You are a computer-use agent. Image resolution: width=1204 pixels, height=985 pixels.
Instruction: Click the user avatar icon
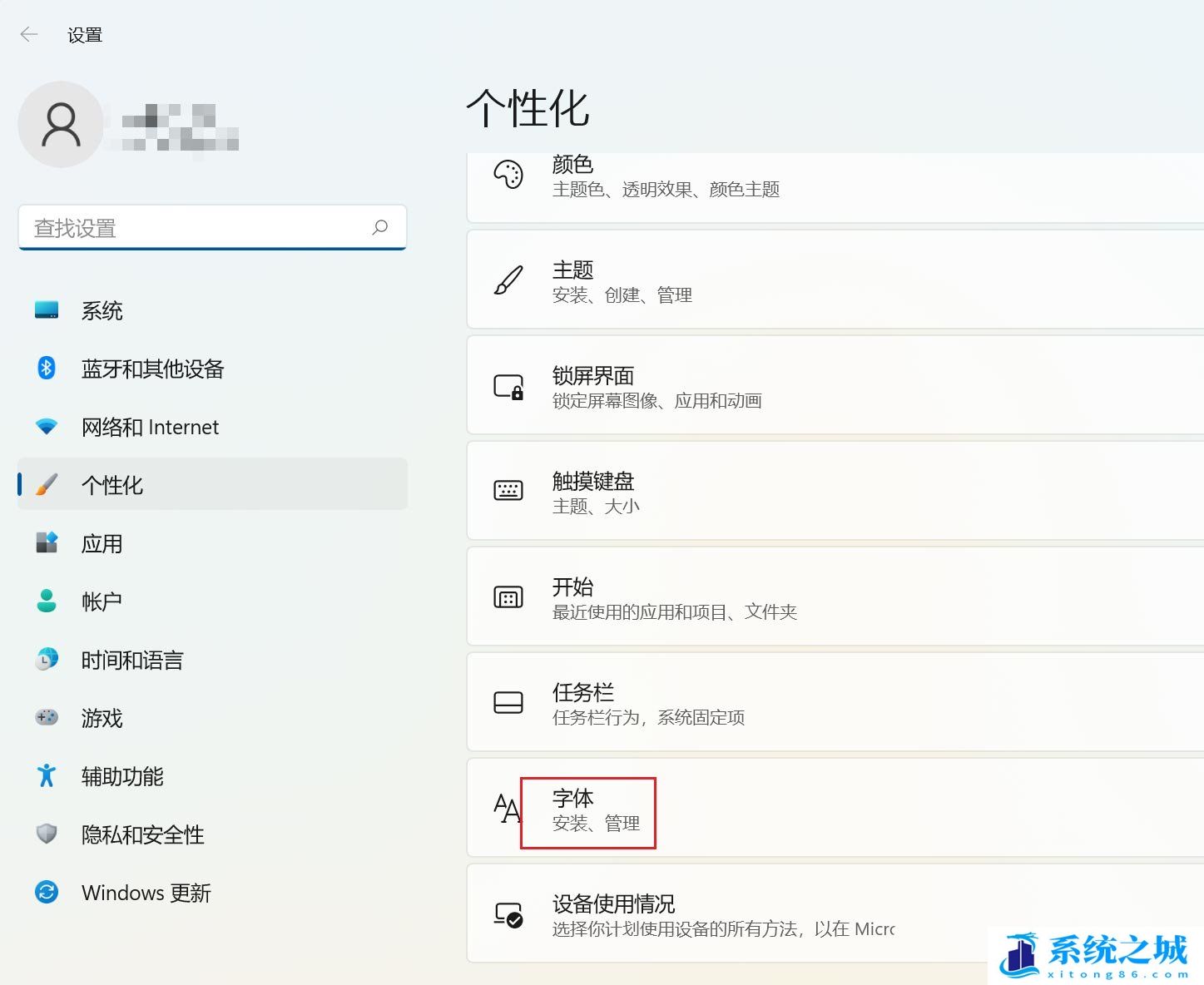tap(61, 125)
